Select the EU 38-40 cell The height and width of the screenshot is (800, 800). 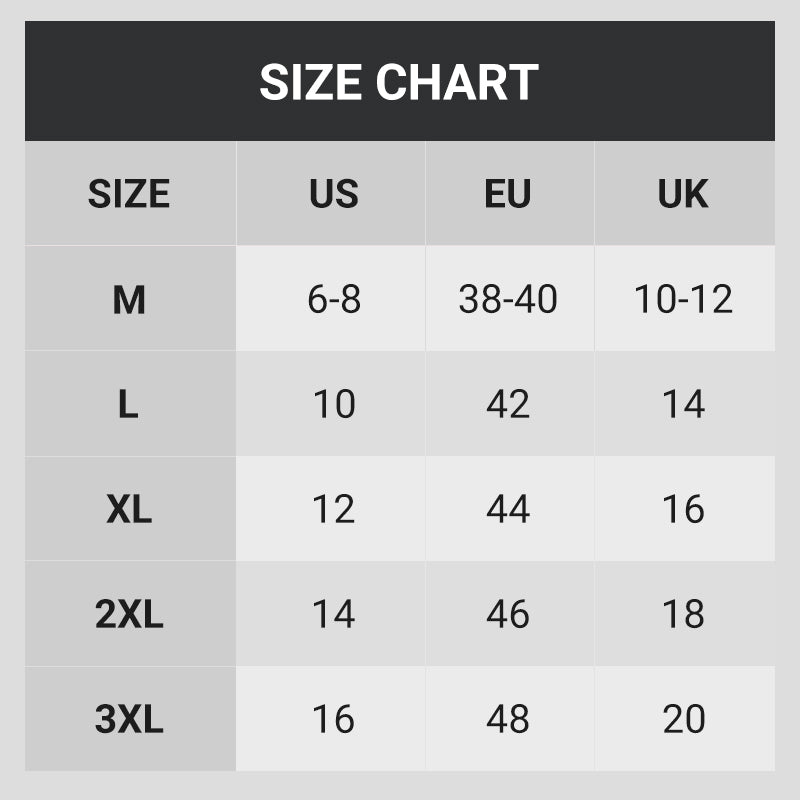tap(508, 299)
